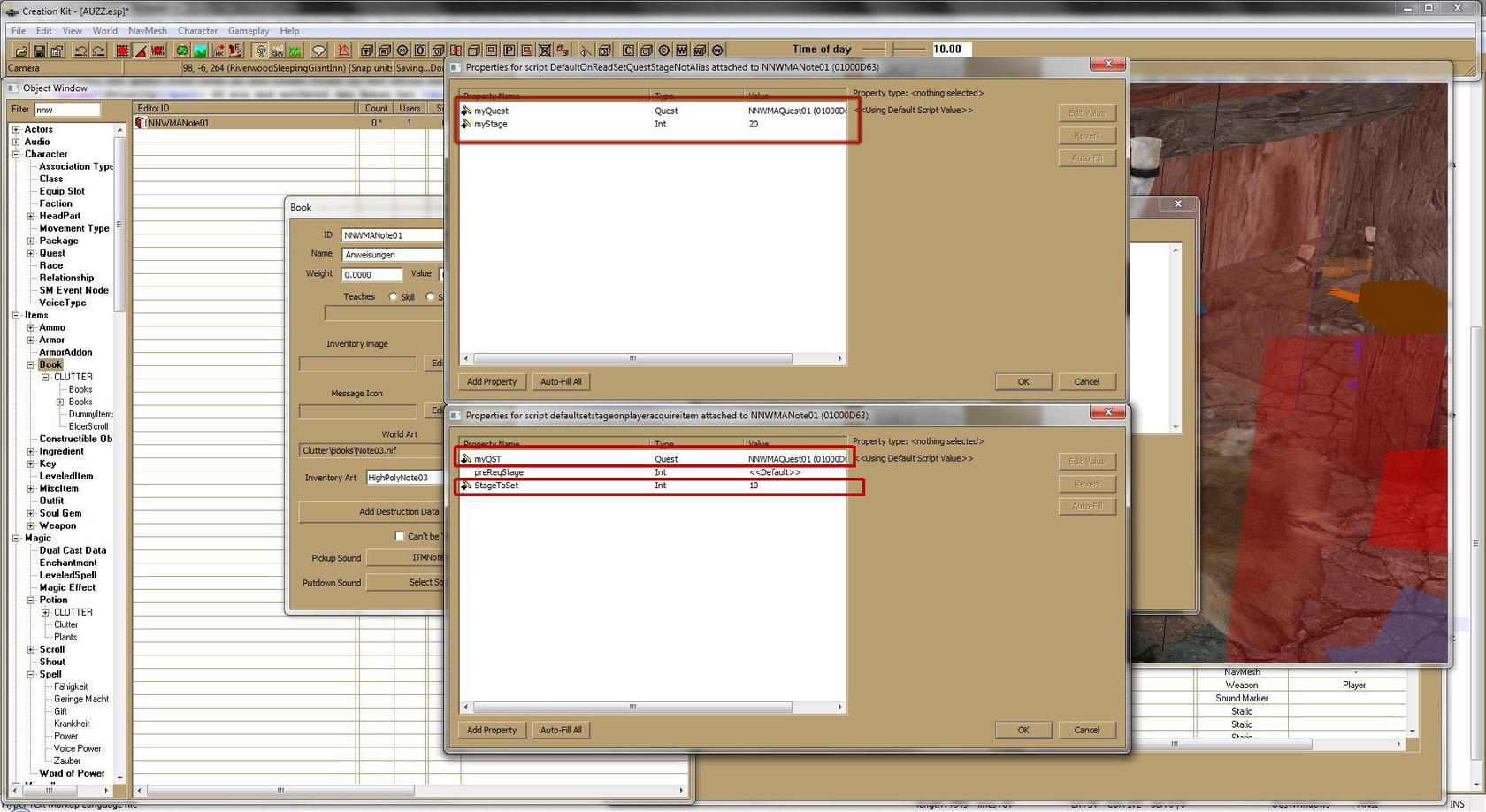
Task: Expand the Actors category in the tree
Action: coord(16,129)
